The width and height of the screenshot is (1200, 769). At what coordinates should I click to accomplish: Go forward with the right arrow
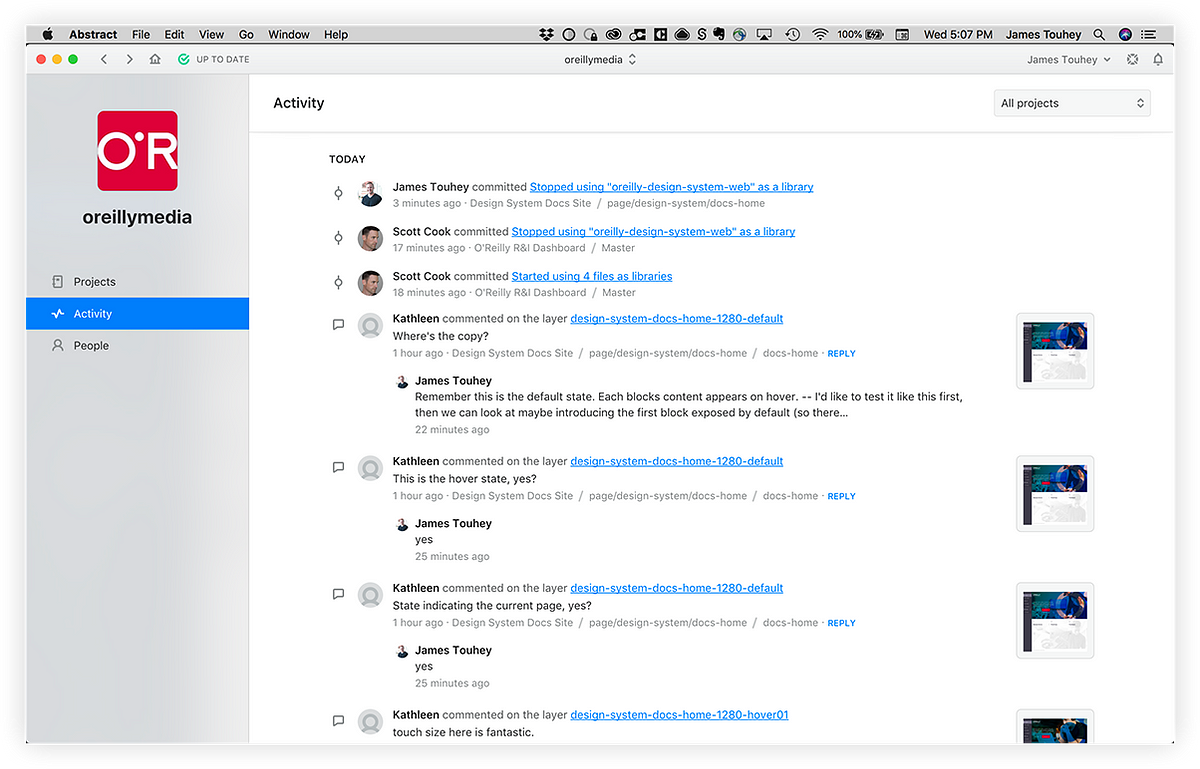coord(129,60)
